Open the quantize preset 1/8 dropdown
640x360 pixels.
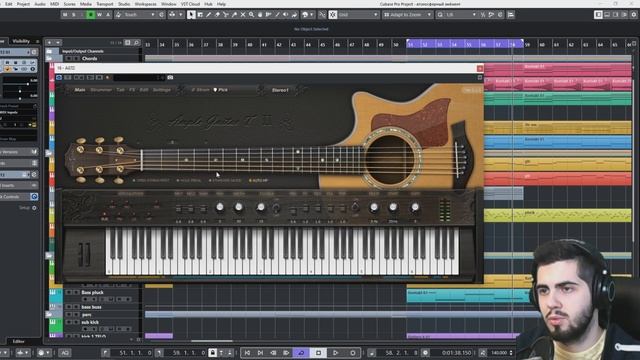pos(461,15)
